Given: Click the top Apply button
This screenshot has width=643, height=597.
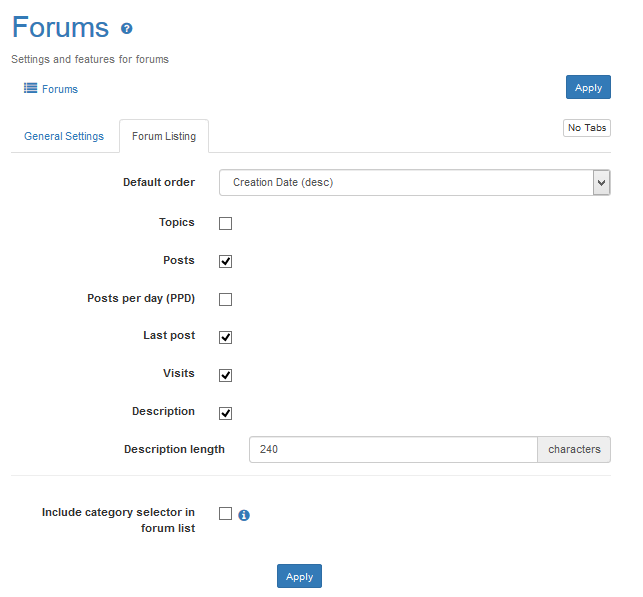Looking at the screenshot, I should 588,87.
